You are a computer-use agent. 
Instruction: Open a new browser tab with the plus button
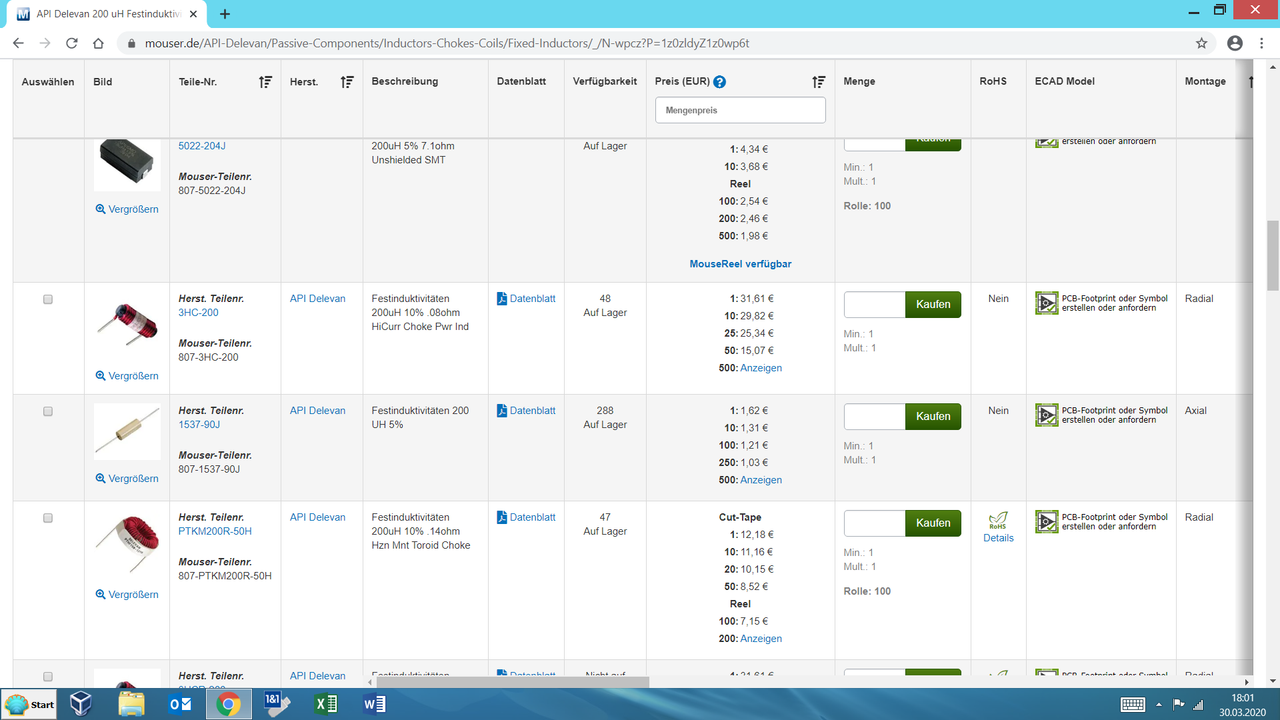click(224, 14)
